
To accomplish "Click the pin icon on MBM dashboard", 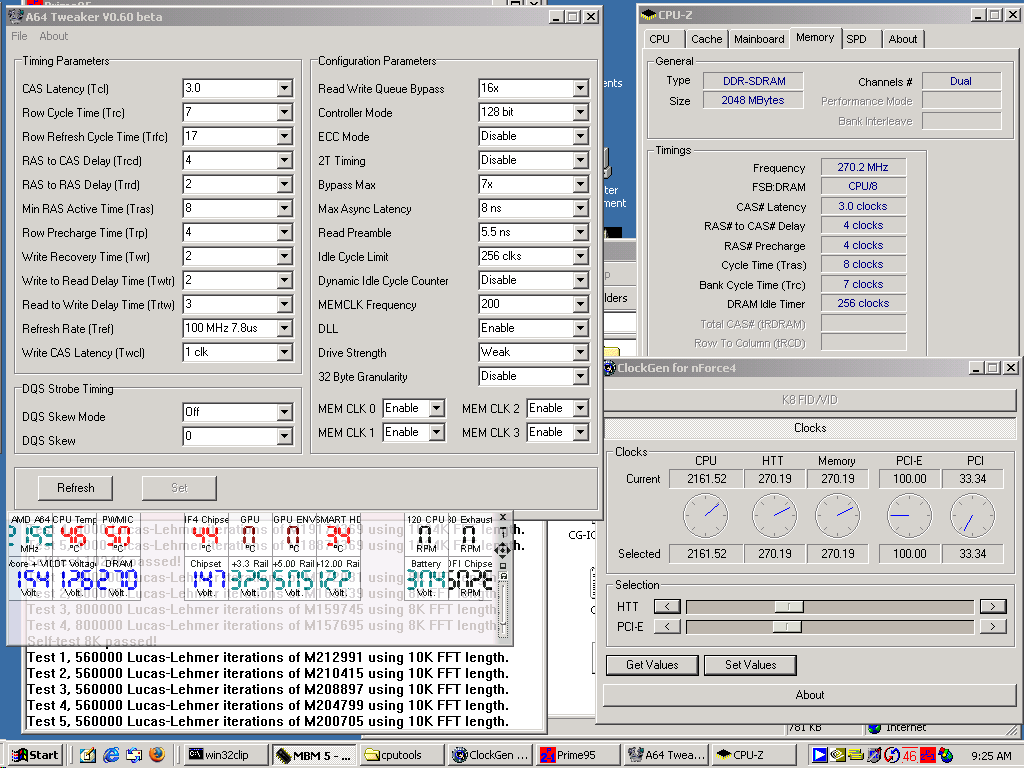I will point(503,533).
